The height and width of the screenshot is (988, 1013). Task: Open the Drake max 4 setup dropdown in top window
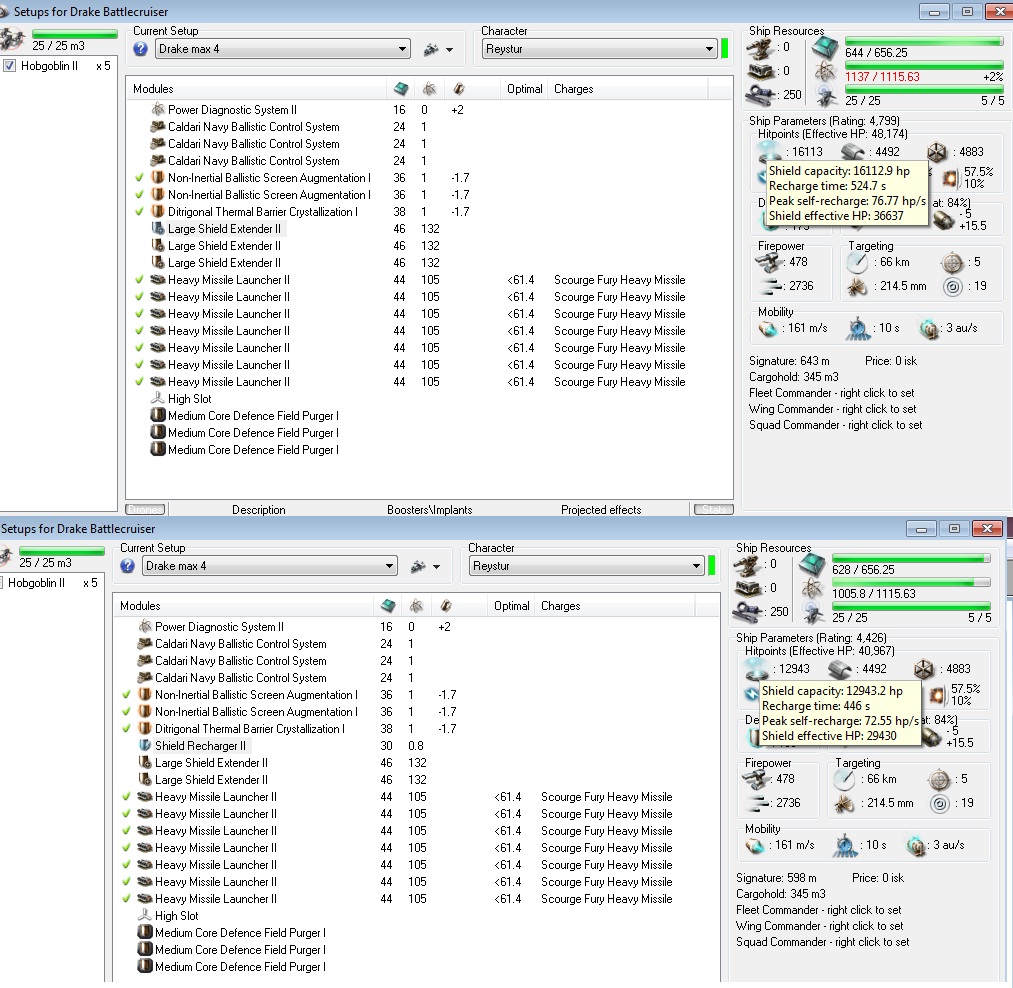click(282, 49)
